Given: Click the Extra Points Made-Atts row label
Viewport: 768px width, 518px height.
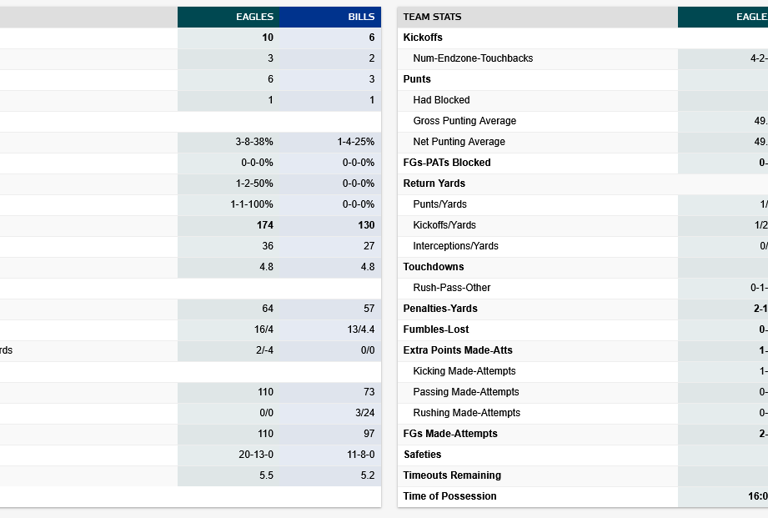Looking at the screenshot, I should tap(458, 351).
